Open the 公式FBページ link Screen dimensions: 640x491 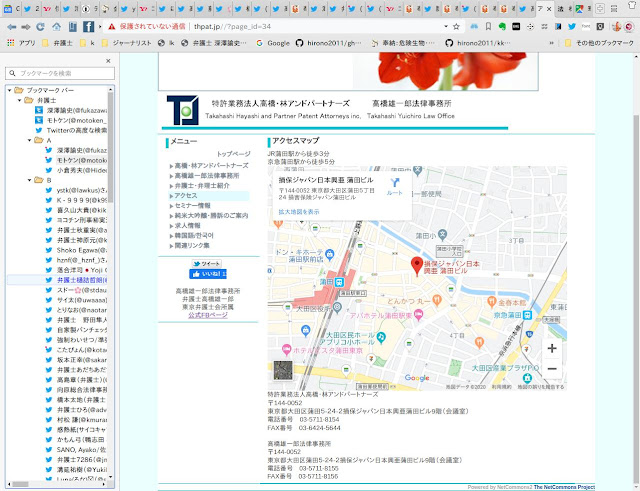point(208,315)
